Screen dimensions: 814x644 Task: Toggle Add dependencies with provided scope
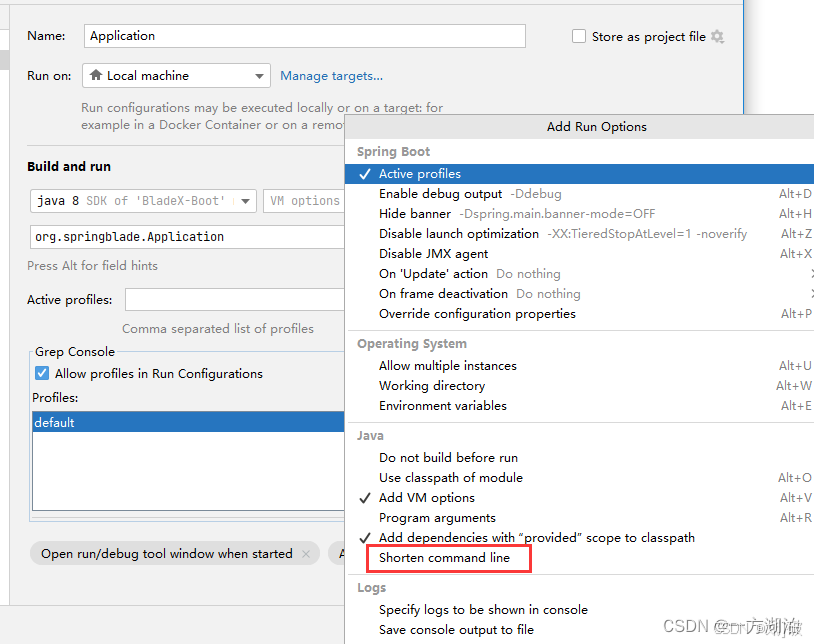pyautogui.click(x=579, y=538)
